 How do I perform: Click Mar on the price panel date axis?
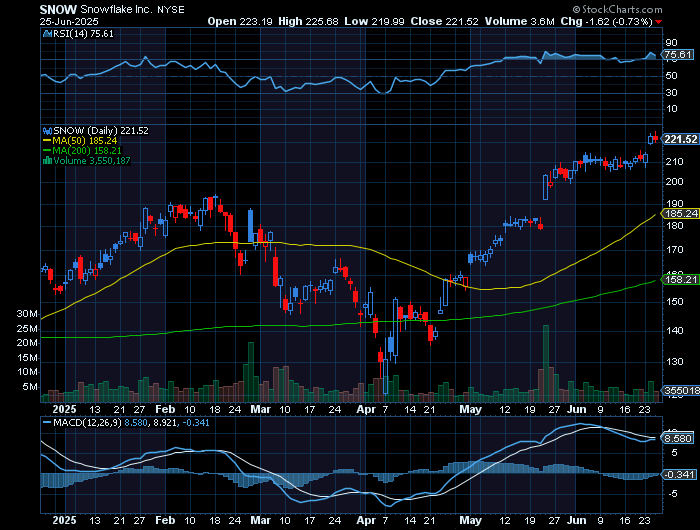point(261,409)
